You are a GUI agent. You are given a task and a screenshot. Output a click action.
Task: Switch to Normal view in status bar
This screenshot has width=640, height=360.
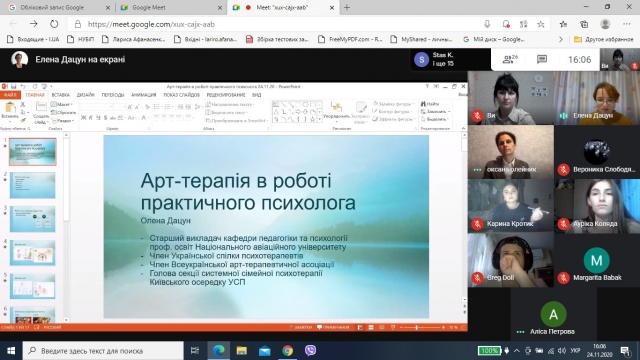coord(360,327)
